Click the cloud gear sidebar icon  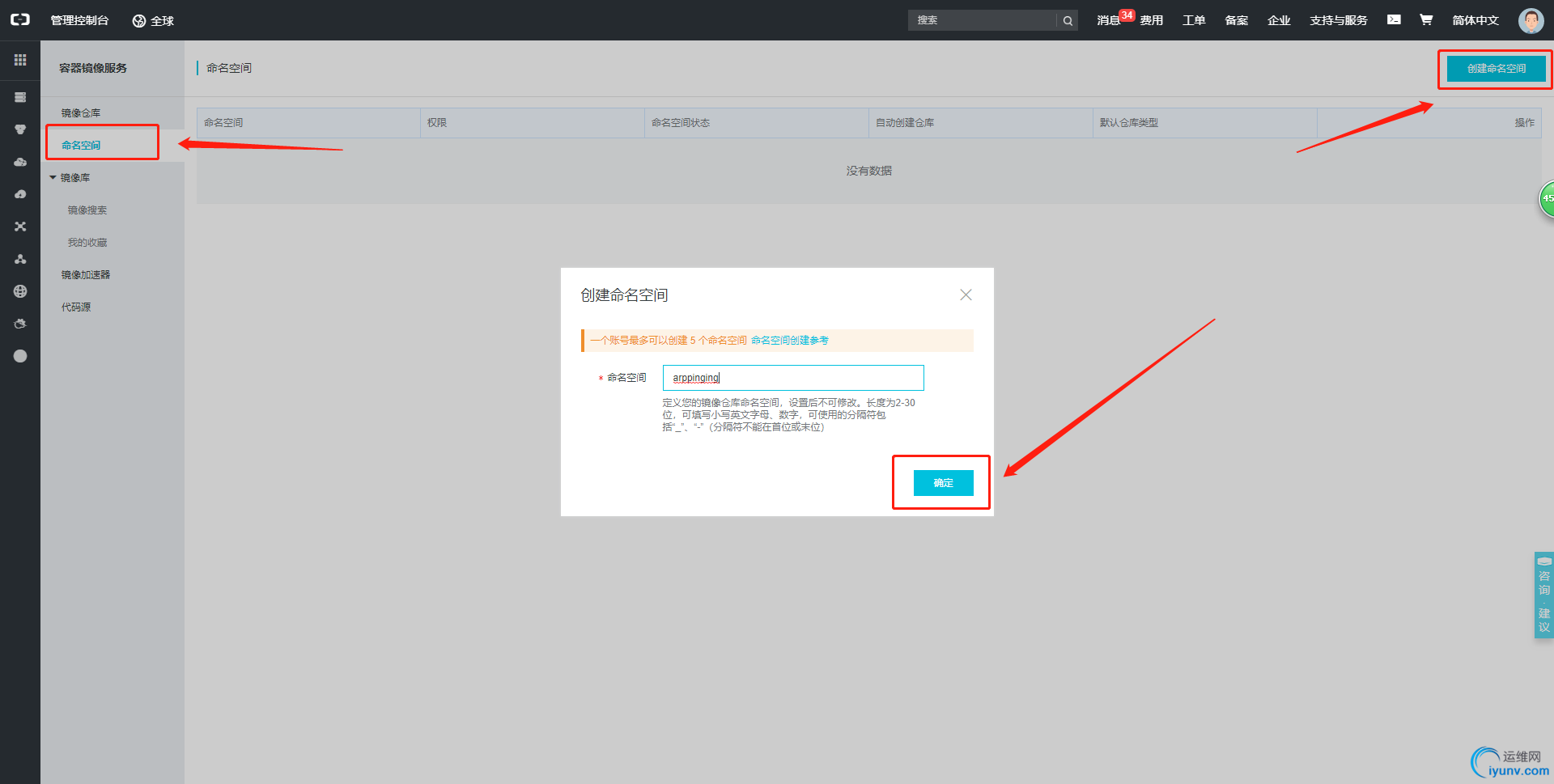tap(20, 324)
